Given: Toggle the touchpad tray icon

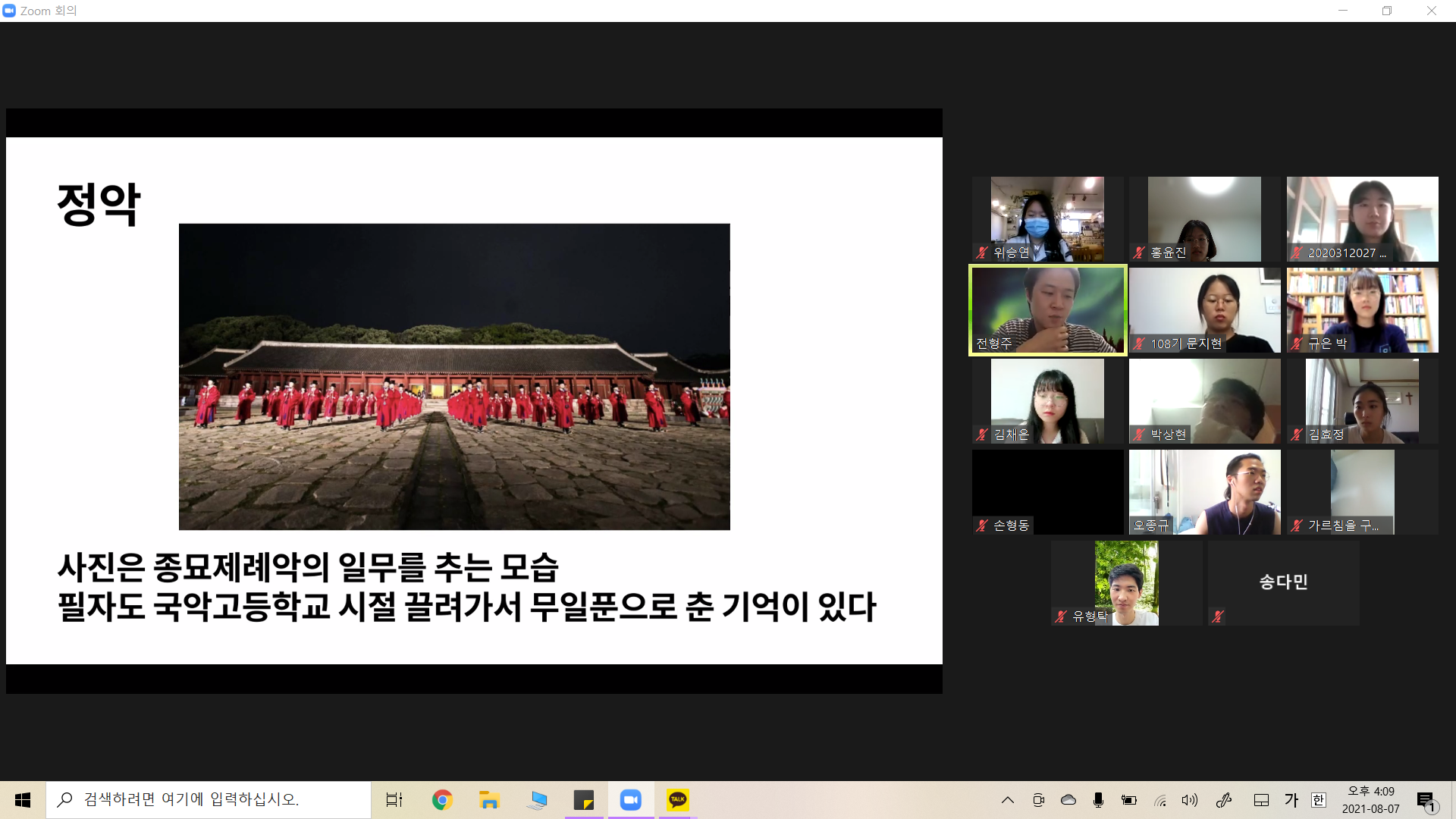Looking at the screenshot, I should (x=1261, y=800).
